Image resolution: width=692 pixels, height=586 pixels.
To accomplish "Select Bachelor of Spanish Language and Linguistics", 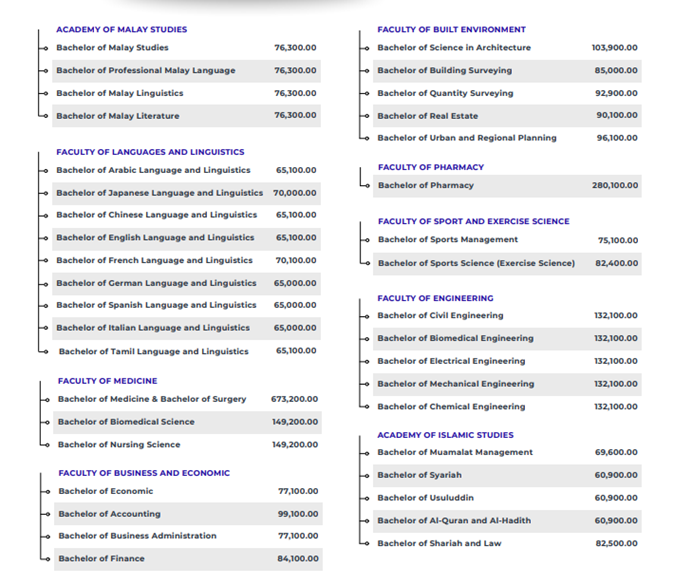I will click(x=156, y=305).
